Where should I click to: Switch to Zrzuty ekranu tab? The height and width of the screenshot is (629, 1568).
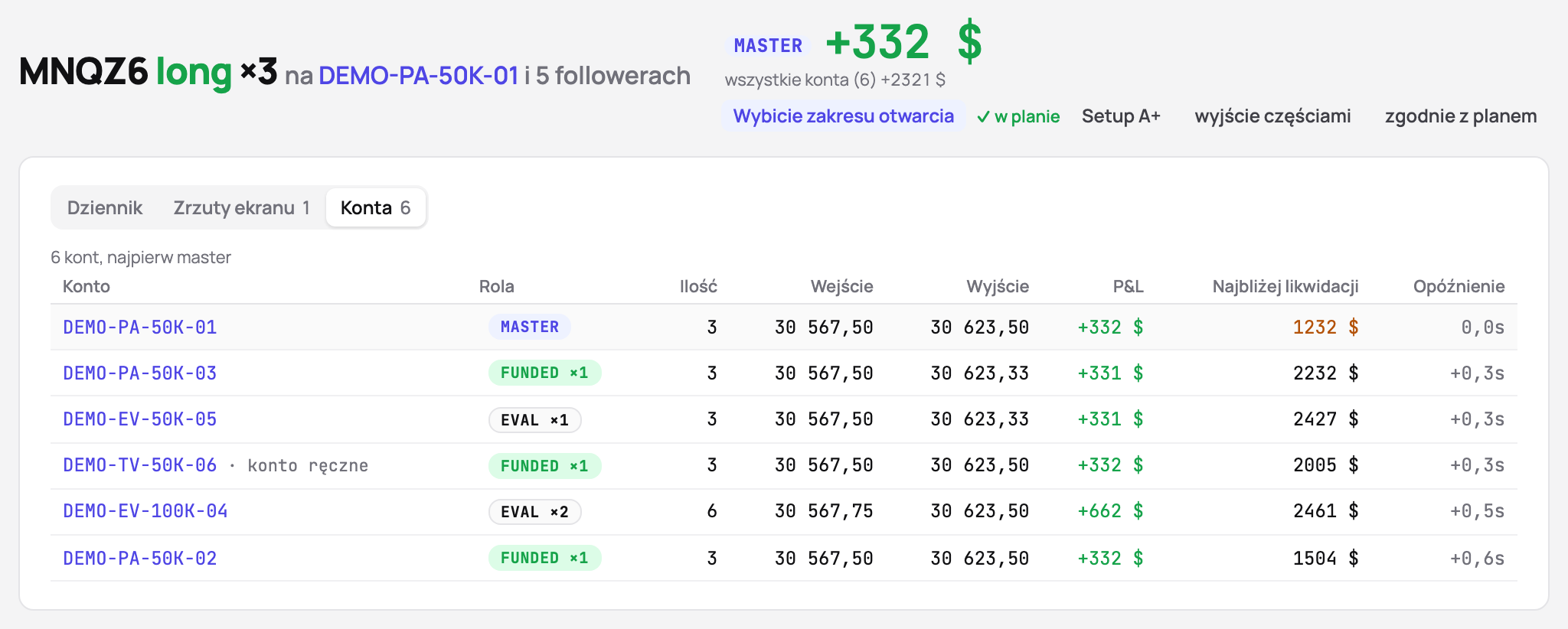[241, 207]
